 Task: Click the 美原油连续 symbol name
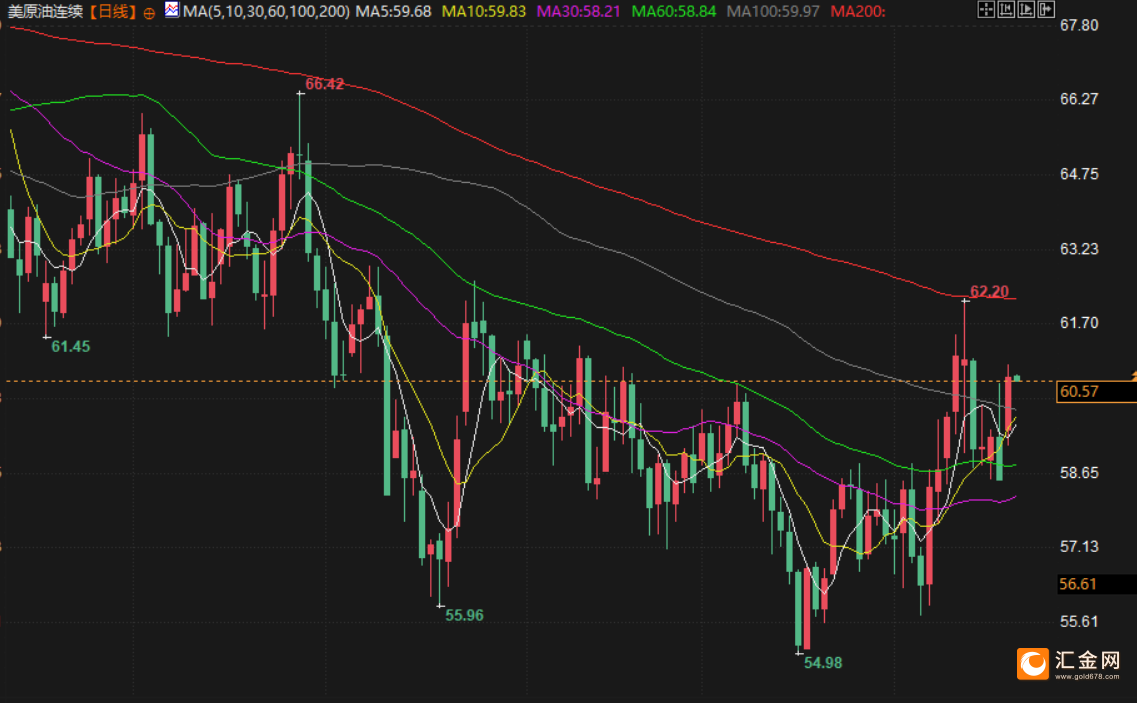pos(45,12)
